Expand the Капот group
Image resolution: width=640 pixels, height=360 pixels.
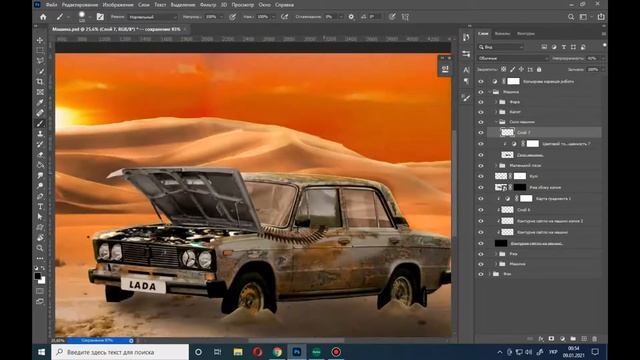tap(496, 112)
